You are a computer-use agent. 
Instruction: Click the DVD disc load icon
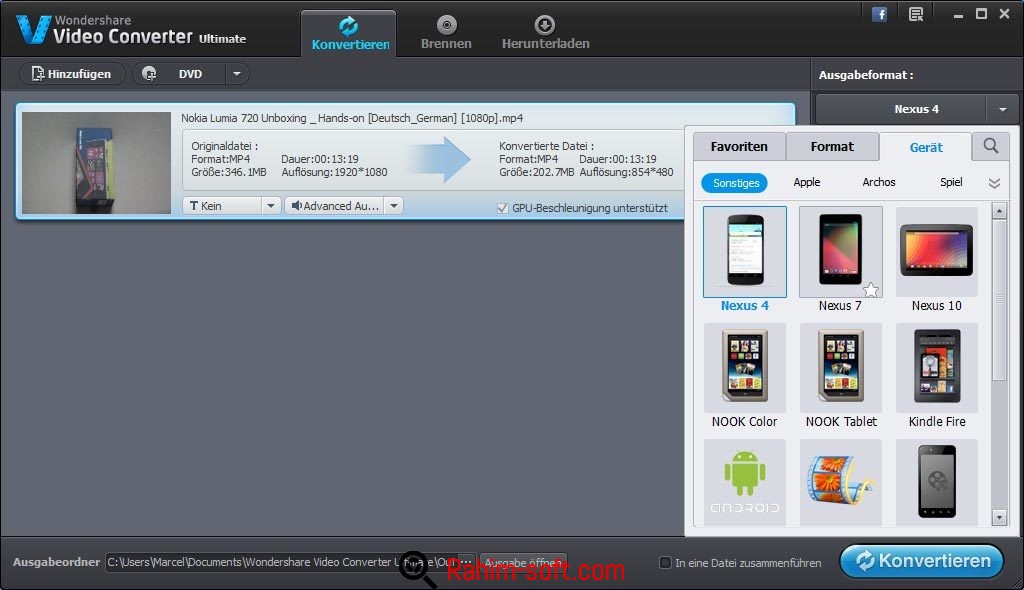[x=149, y=74]
